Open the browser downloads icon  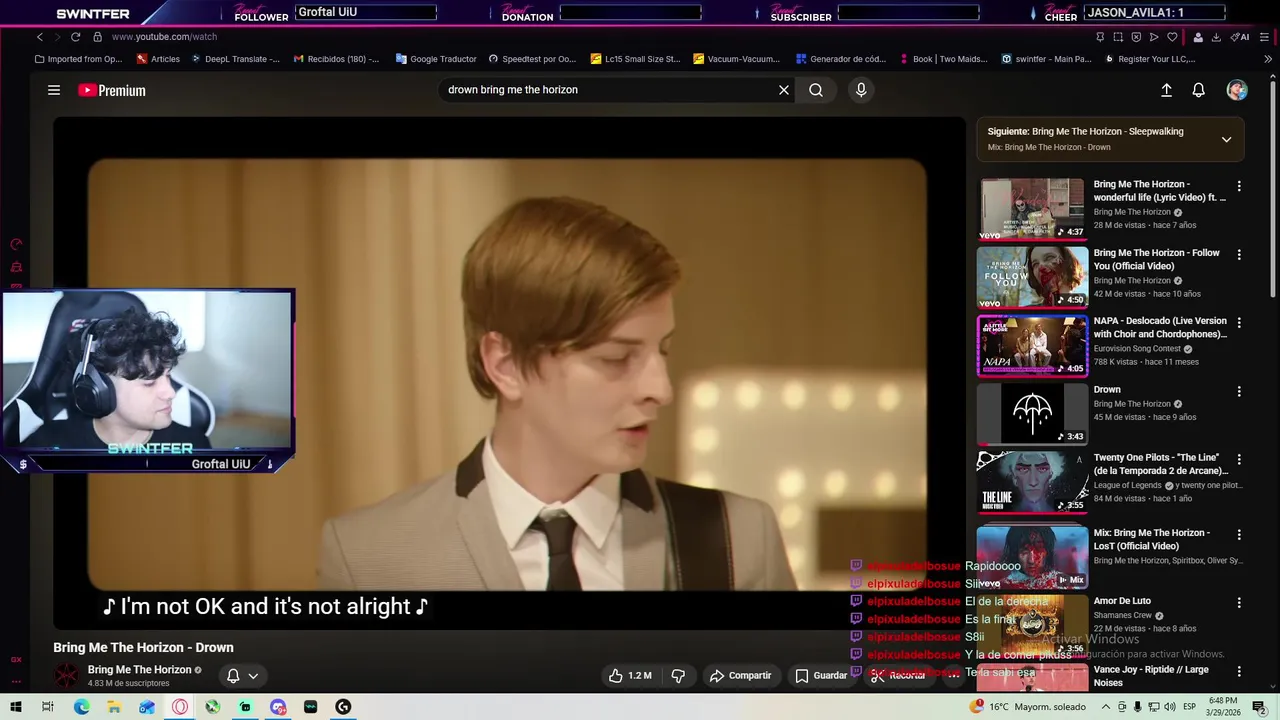coord(1216,37)
